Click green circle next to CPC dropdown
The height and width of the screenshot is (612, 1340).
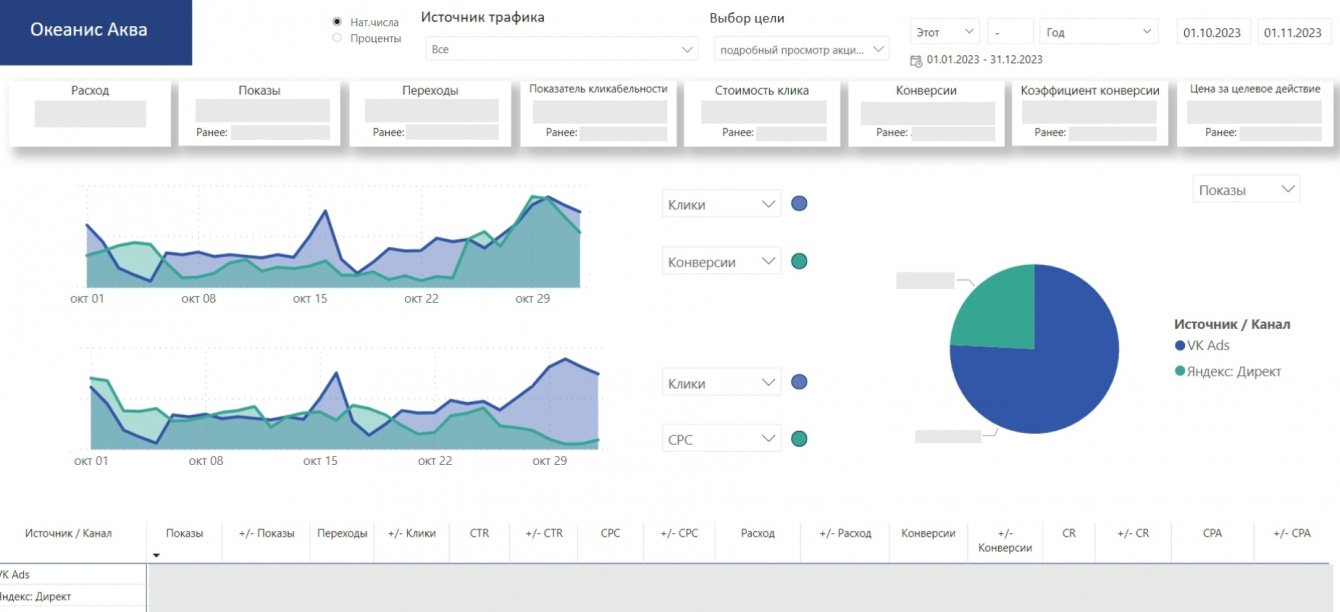pos(798,439)
